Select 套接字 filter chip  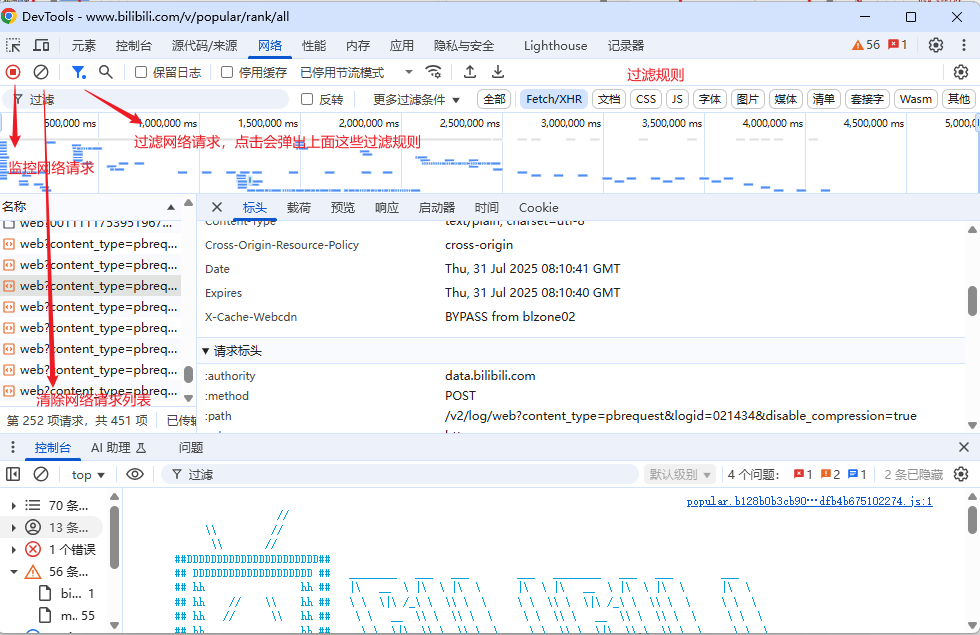(867, 99)
